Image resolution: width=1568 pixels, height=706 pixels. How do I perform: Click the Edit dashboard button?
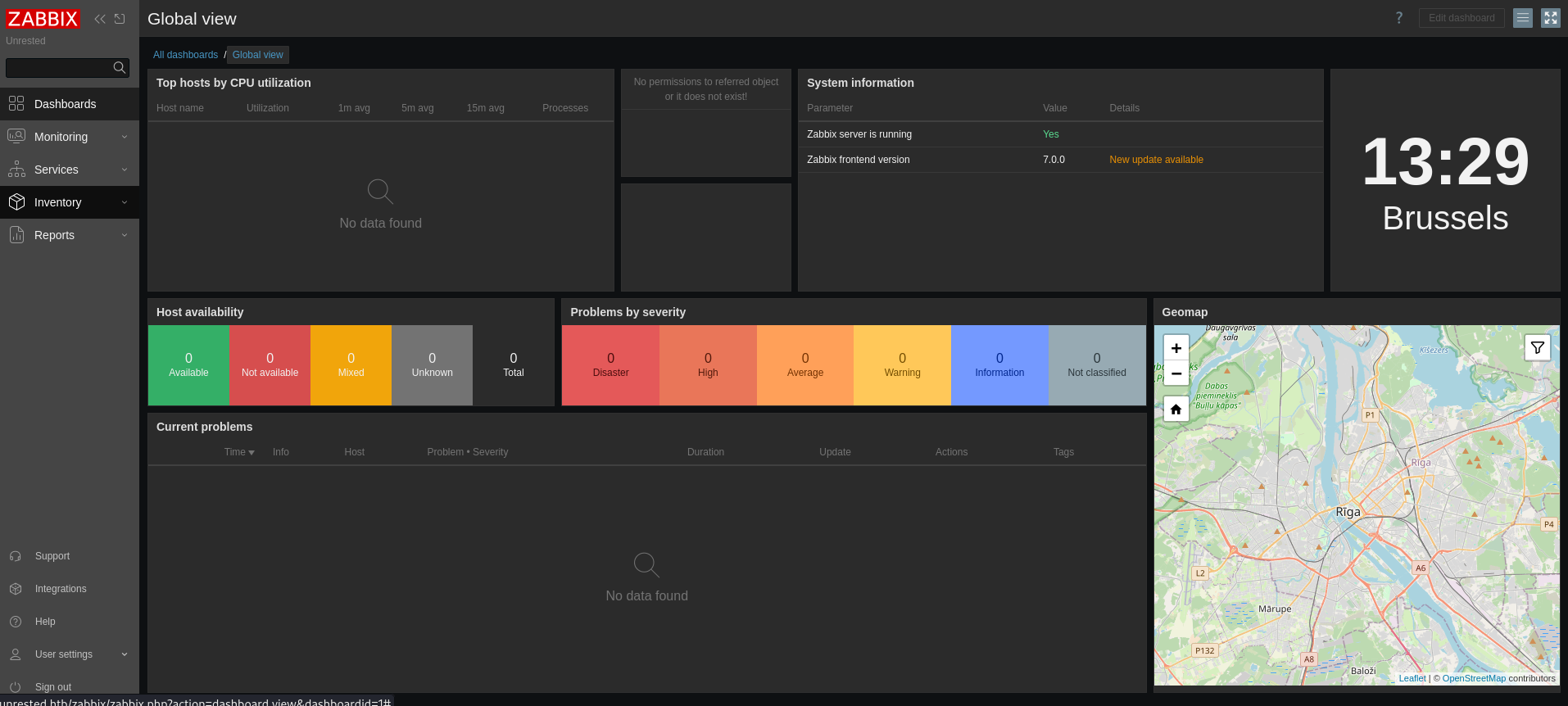tap(1462, 18)
